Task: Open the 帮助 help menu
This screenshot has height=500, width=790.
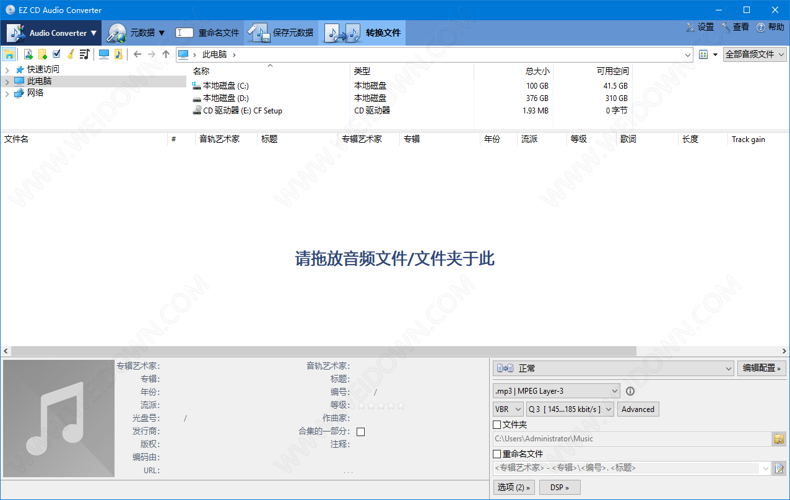Action: pos(770,27)
